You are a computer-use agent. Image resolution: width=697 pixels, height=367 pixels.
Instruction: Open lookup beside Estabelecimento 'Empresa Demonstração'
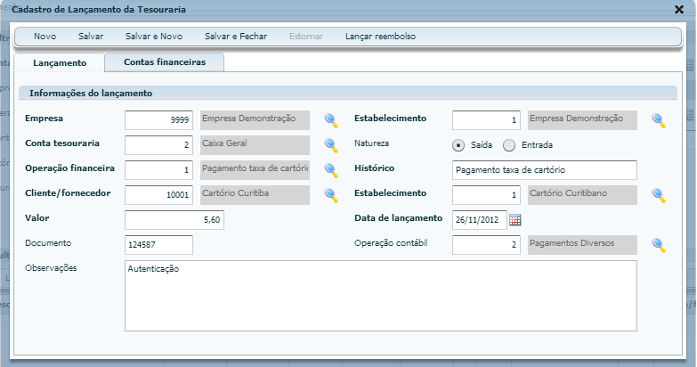pyautogui.click(x=658, y=120)
